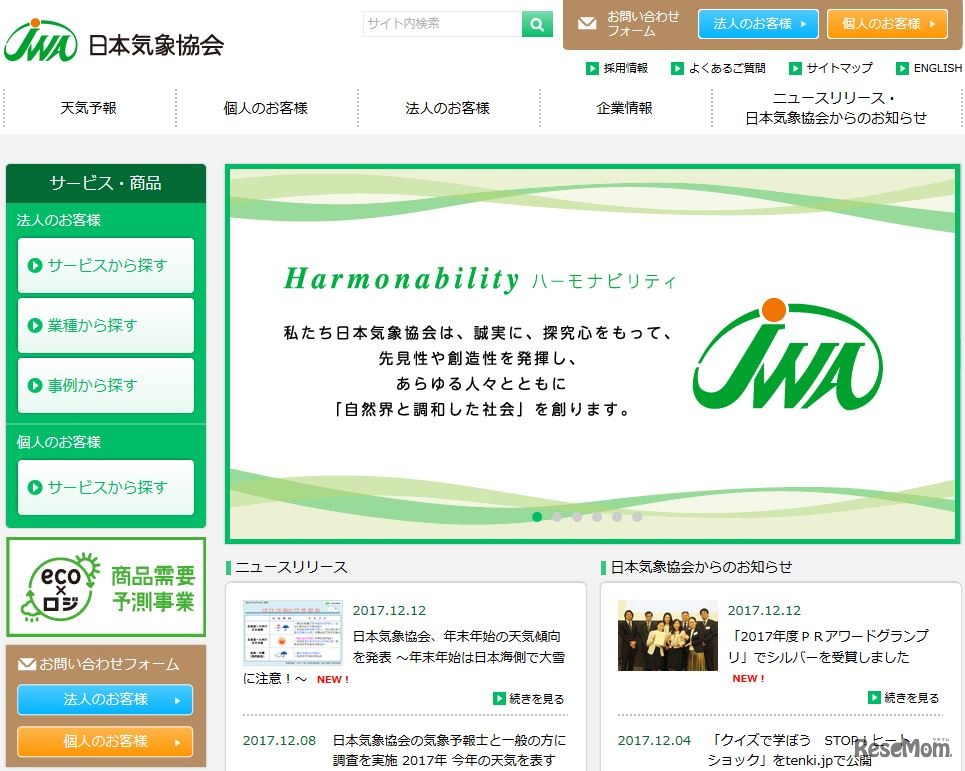Click blue 法人のお客様 button in the header
Screen dimensions: 965x771
point(758,24)
